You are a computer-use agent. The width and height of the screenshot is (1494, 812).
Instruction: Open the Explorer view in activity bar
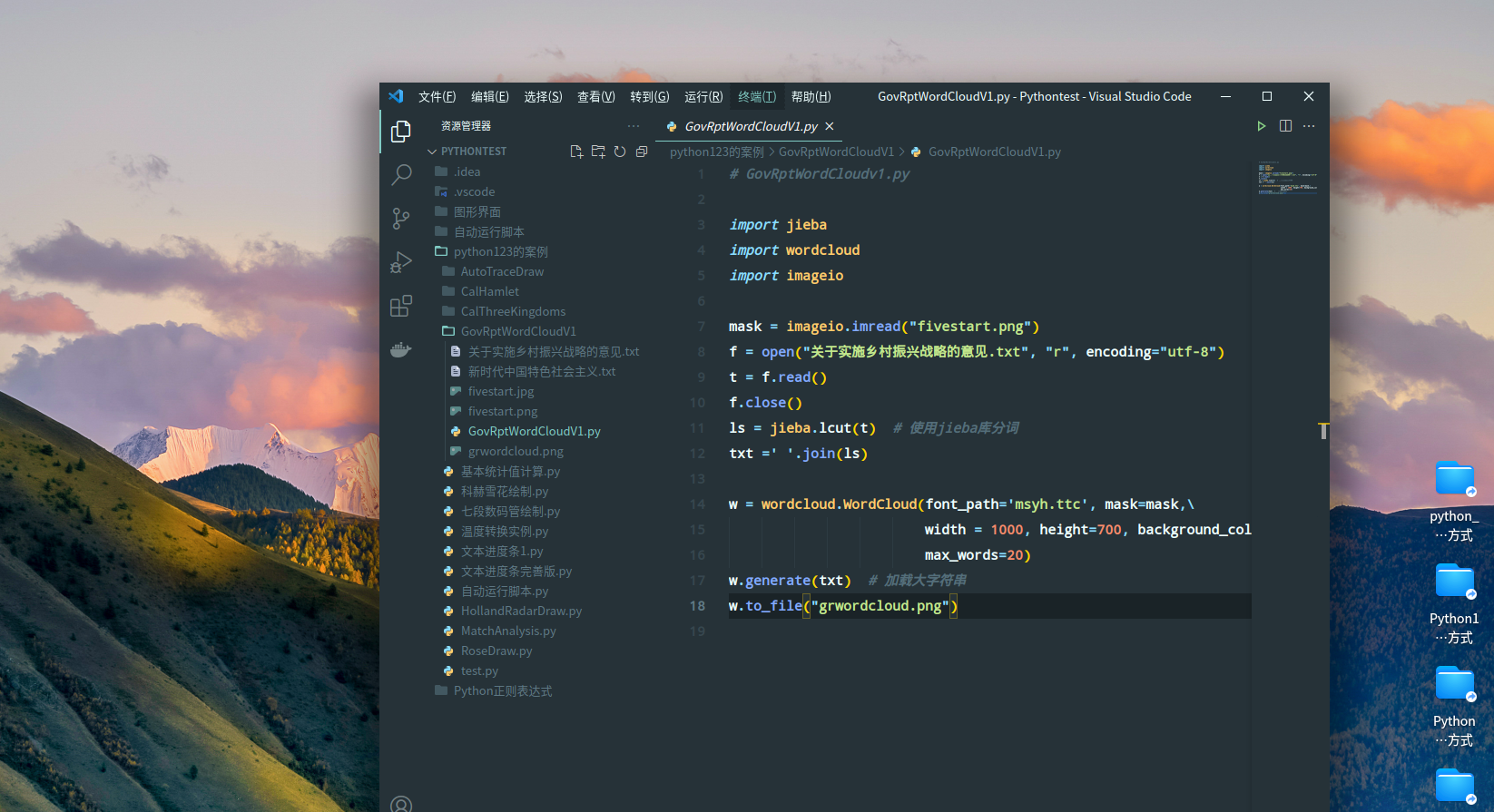(400, 132)
